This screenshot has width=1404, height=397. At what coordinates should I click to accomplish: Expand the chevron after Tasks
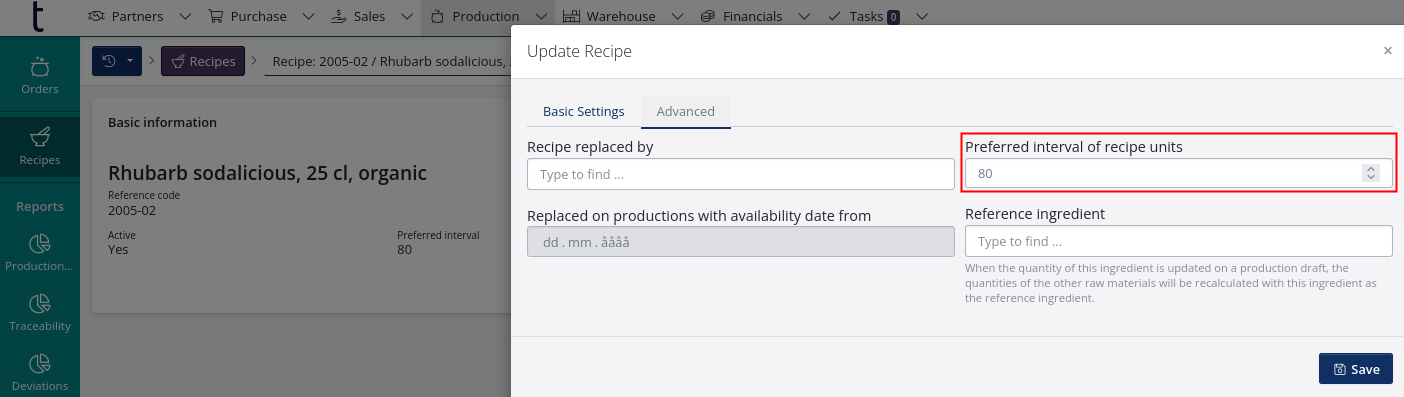921,17
